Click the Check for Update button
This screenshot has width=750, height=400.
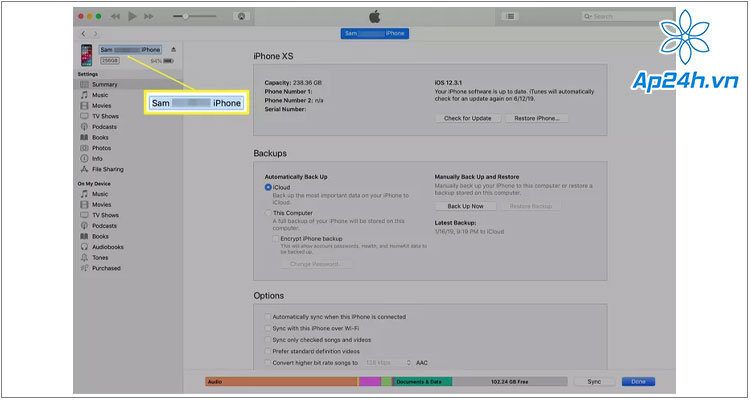[468, 118]
